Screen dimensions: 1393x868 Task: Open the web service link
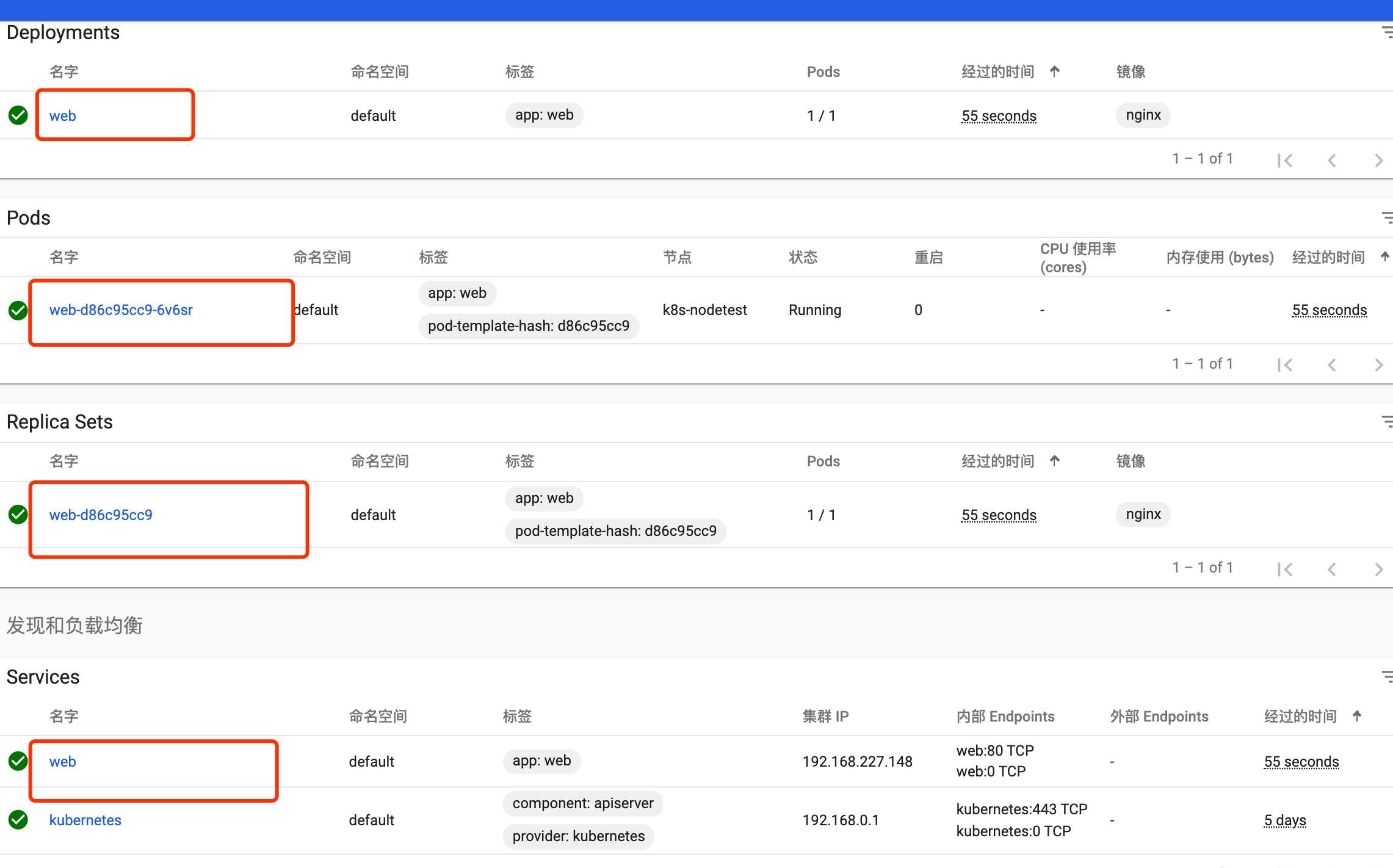click(62, 761)
